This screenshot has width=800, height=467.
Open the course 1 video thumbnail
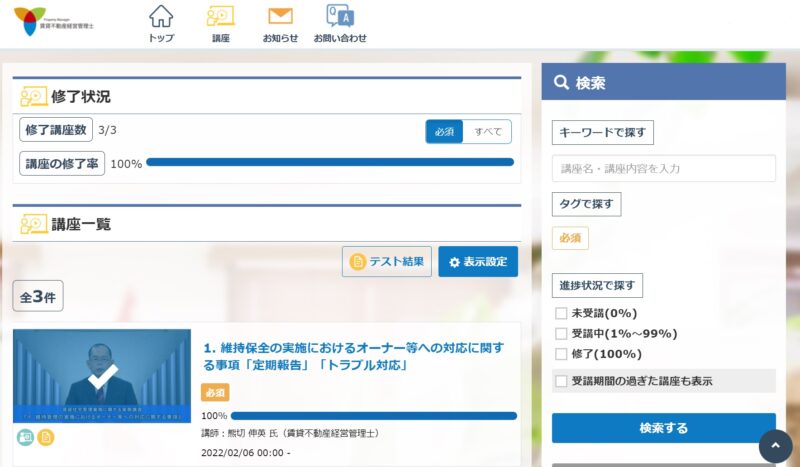(102, 376)
